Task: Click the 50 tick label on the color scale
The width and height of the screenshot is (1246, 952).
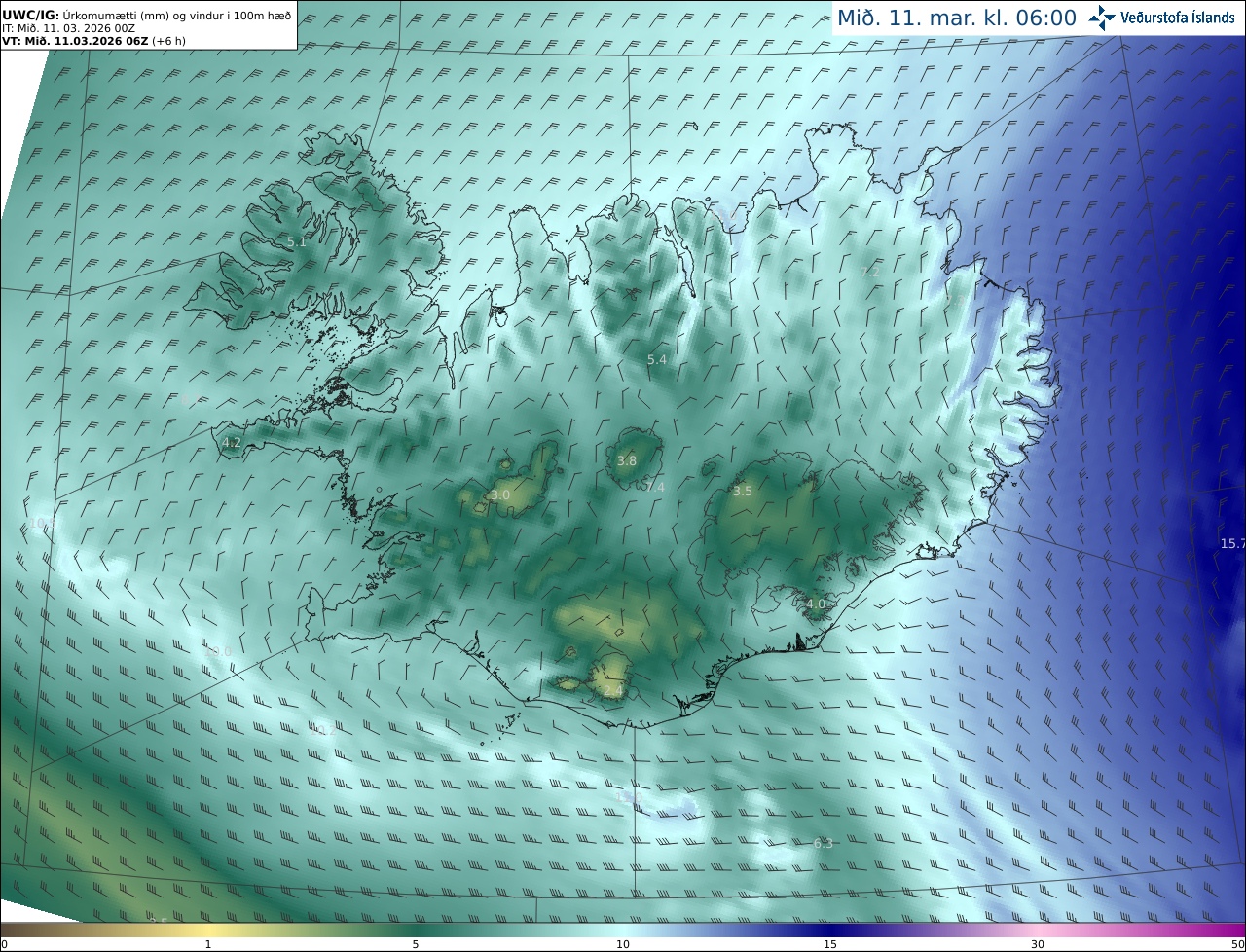Action: click(x=1237, y=944)
